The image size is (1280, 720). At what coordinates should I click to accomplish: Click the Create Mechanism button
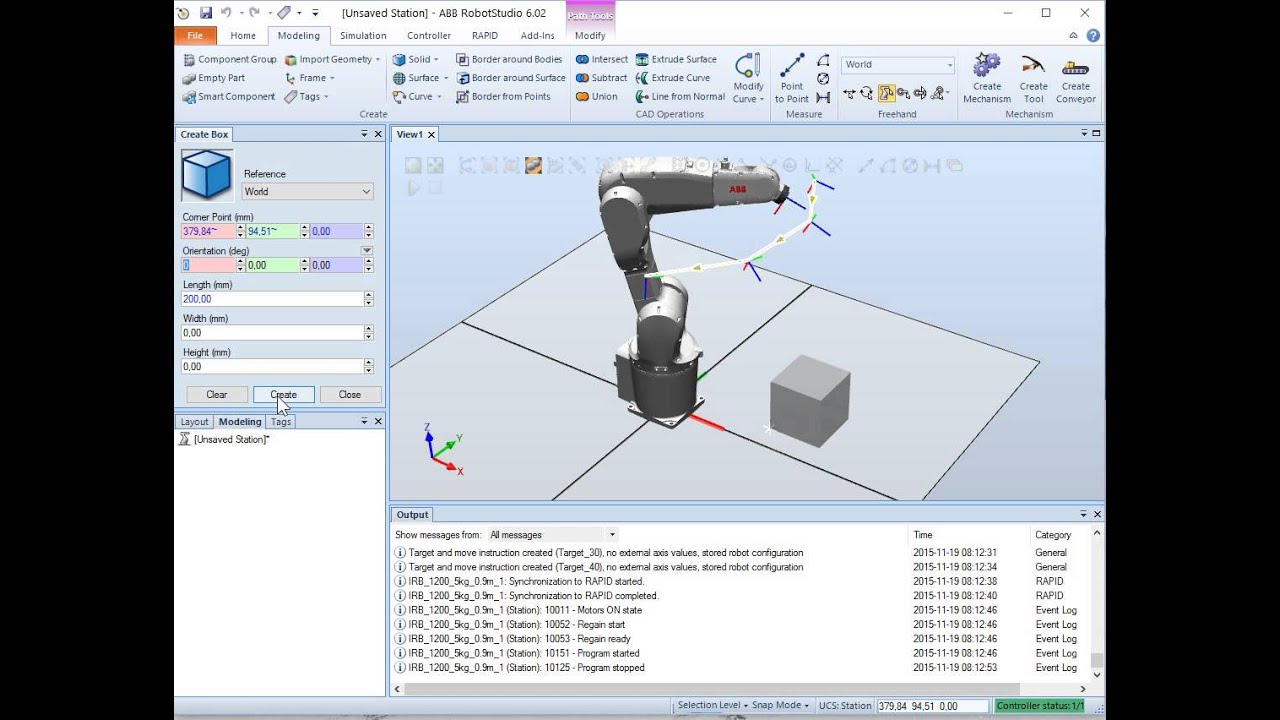987,79
